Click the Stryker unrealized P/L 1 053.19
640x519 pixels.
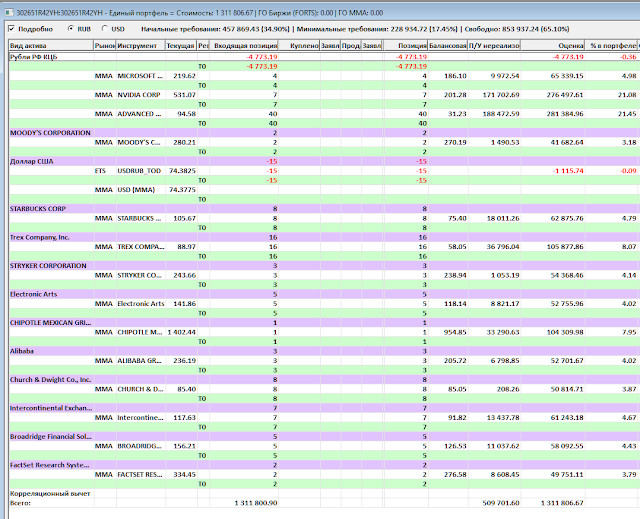coord(505,275)
